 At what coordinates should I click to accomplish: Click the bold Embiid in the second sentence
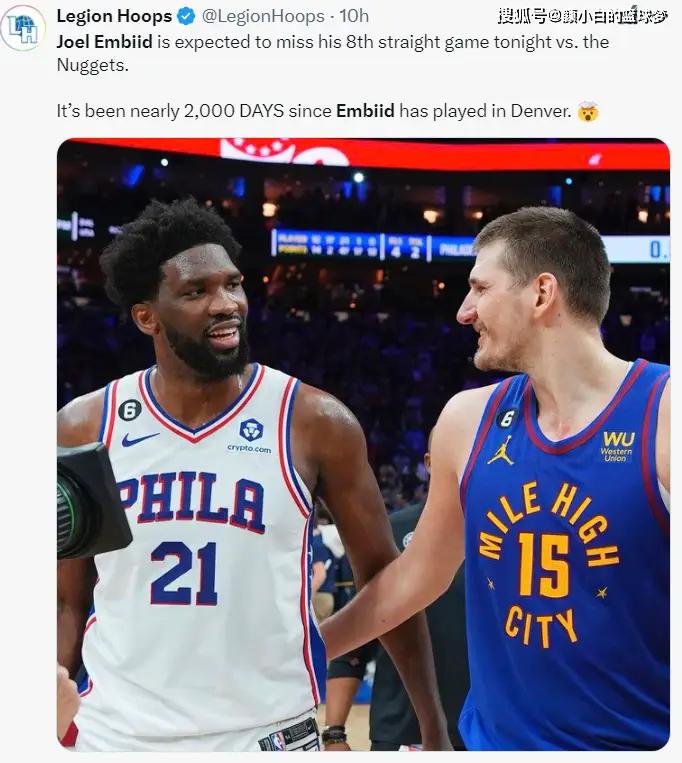click(x=365, y=111)
